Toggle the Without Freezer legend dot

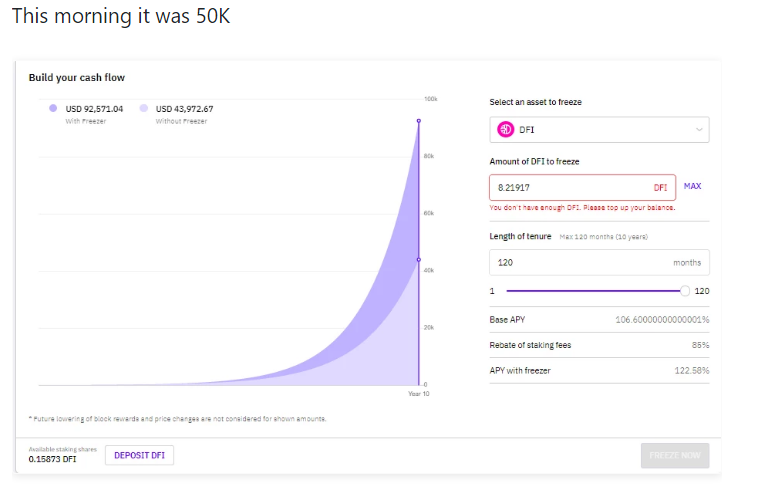pyautogui.click(x=144, y=108)
